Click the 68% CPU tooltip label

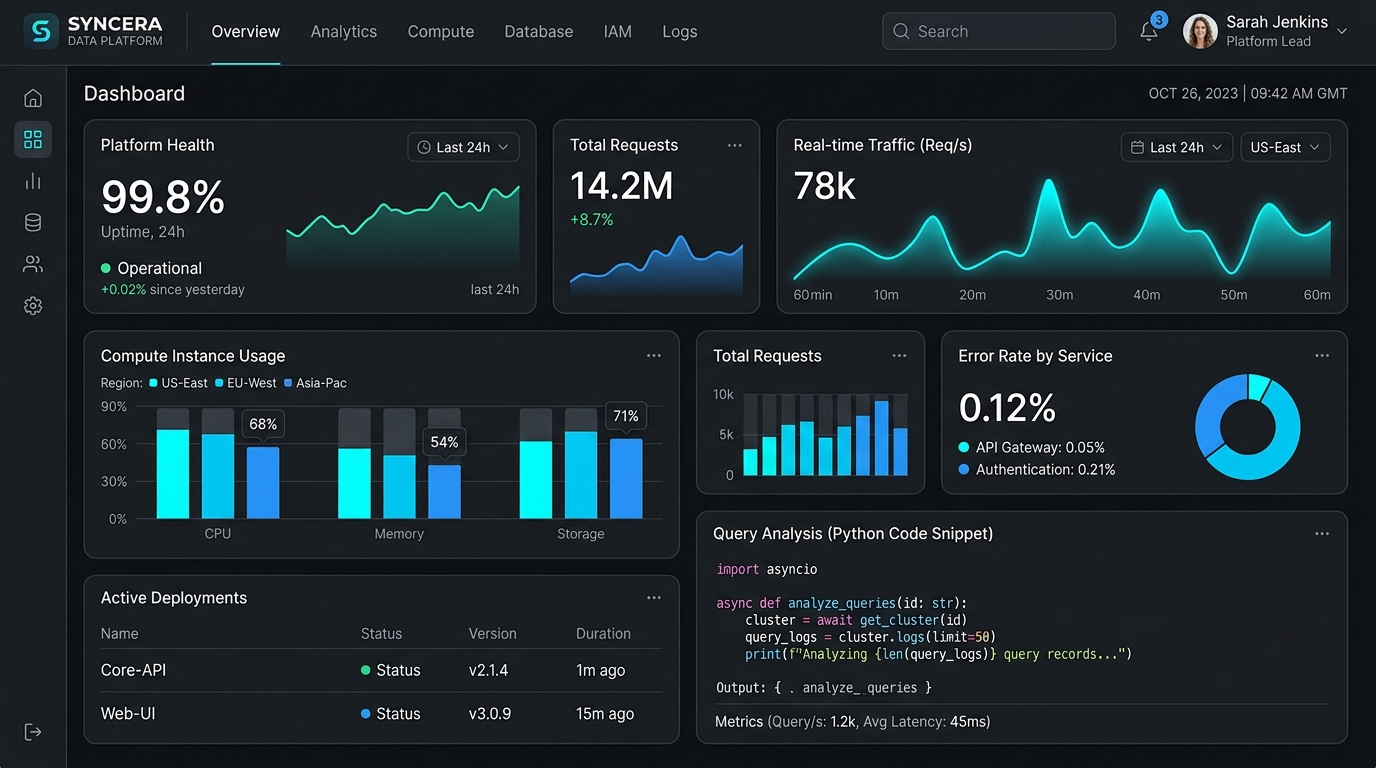click(263, 424)
